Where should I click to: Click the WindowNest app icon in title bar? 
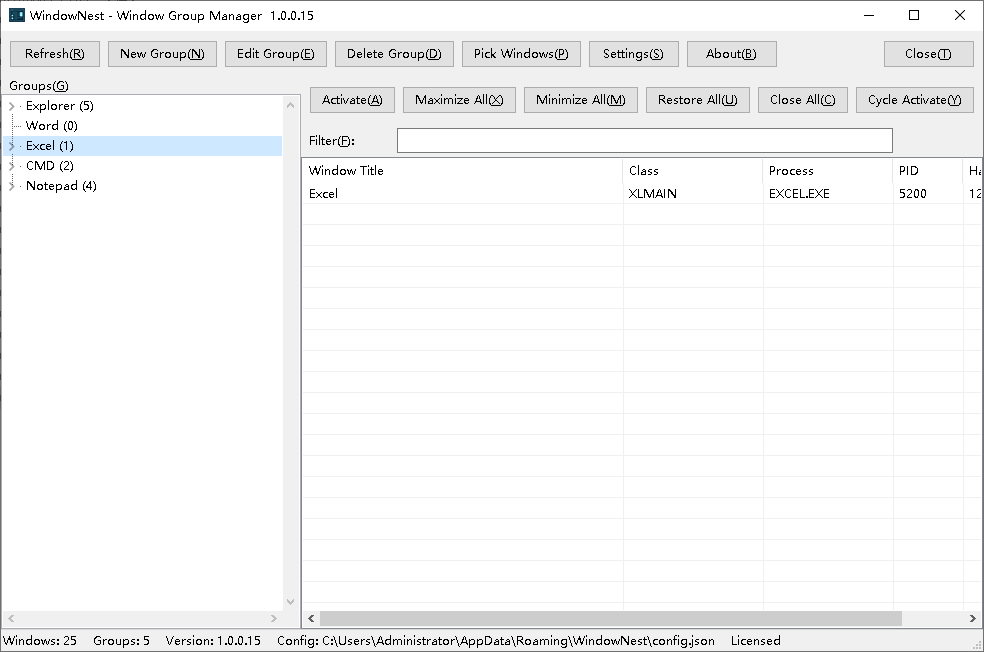pos(17,15)
